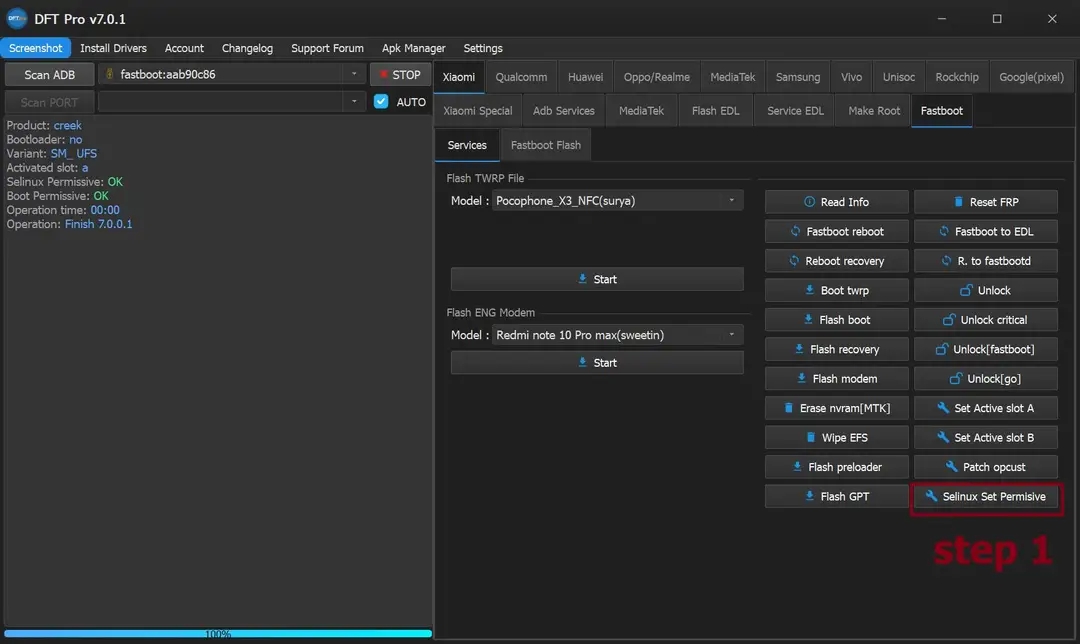The width and height of the screenshot is (1080, 644).
Task: Click the download icon on Boot twrp
Action: (810, 290)
